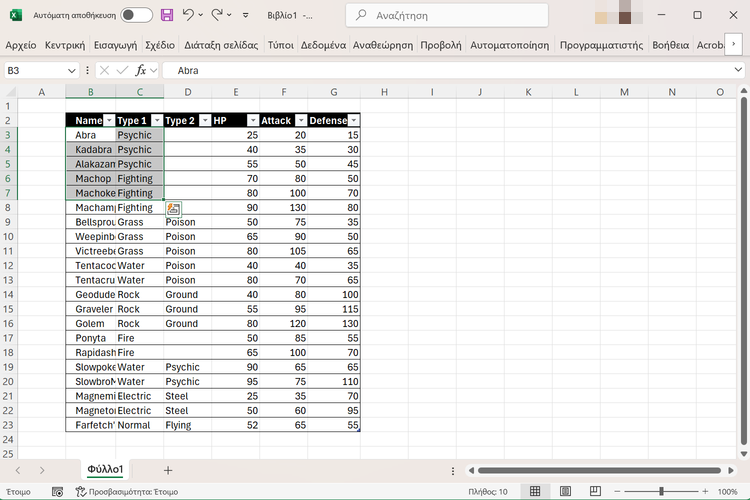Click the horizontal scrollbar right arrow

[730, 470]
